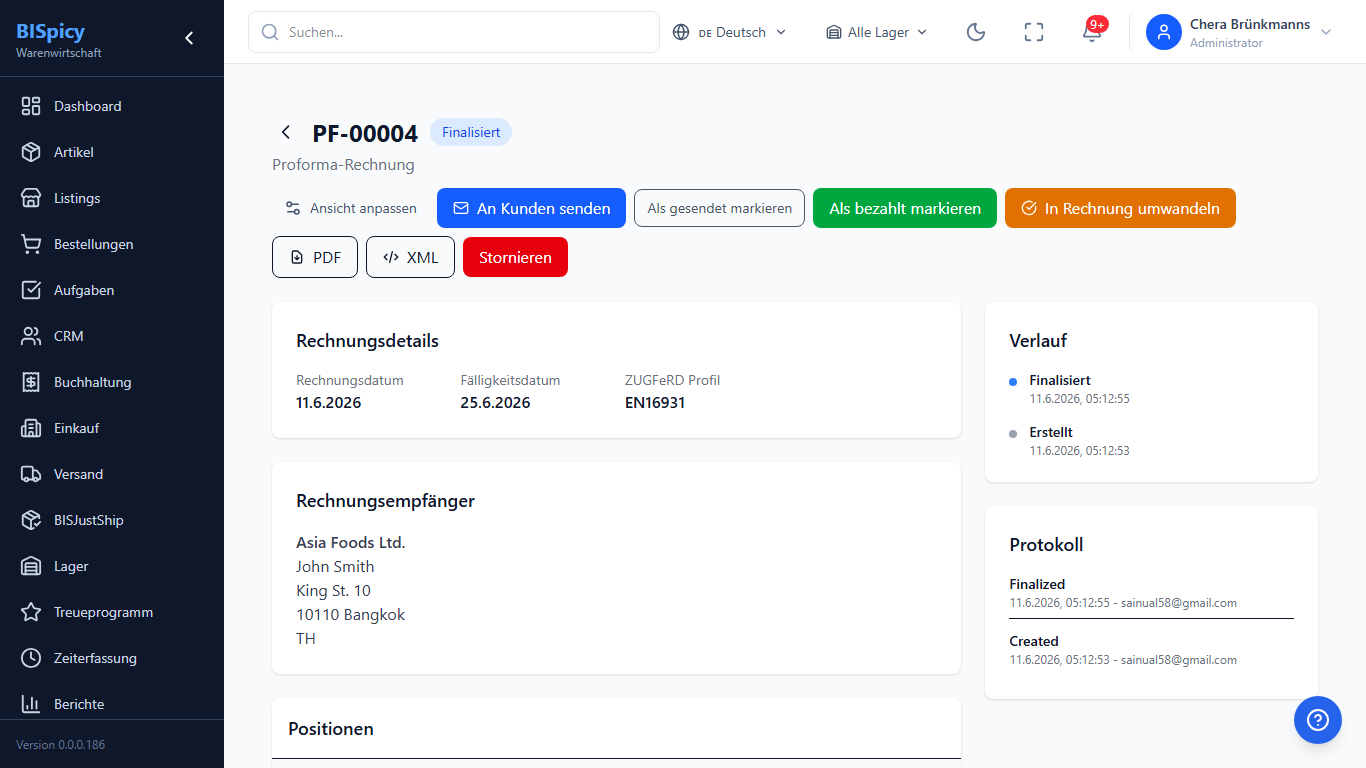Viewport: 1366px width, 768px height.
Task: Click the Created entry in Protokoll
Action: pyautogui.click(x=1034, y=641)
